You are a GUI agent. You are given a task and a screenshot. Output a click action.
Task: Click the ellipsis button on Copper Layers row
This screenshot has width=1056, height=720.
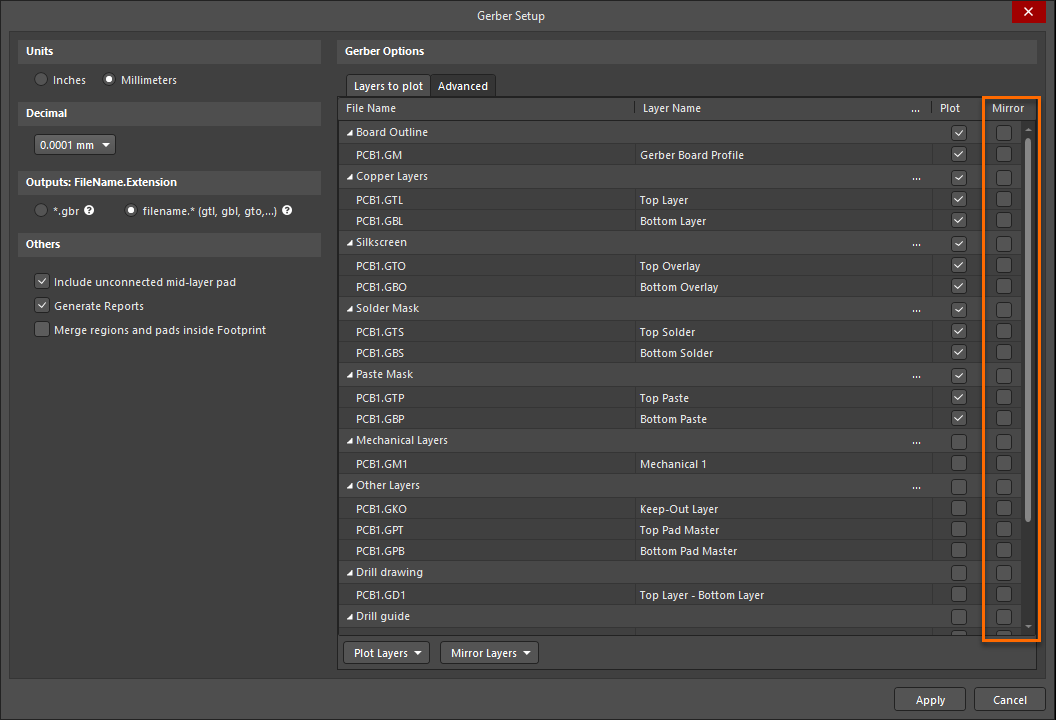[916, 177]
